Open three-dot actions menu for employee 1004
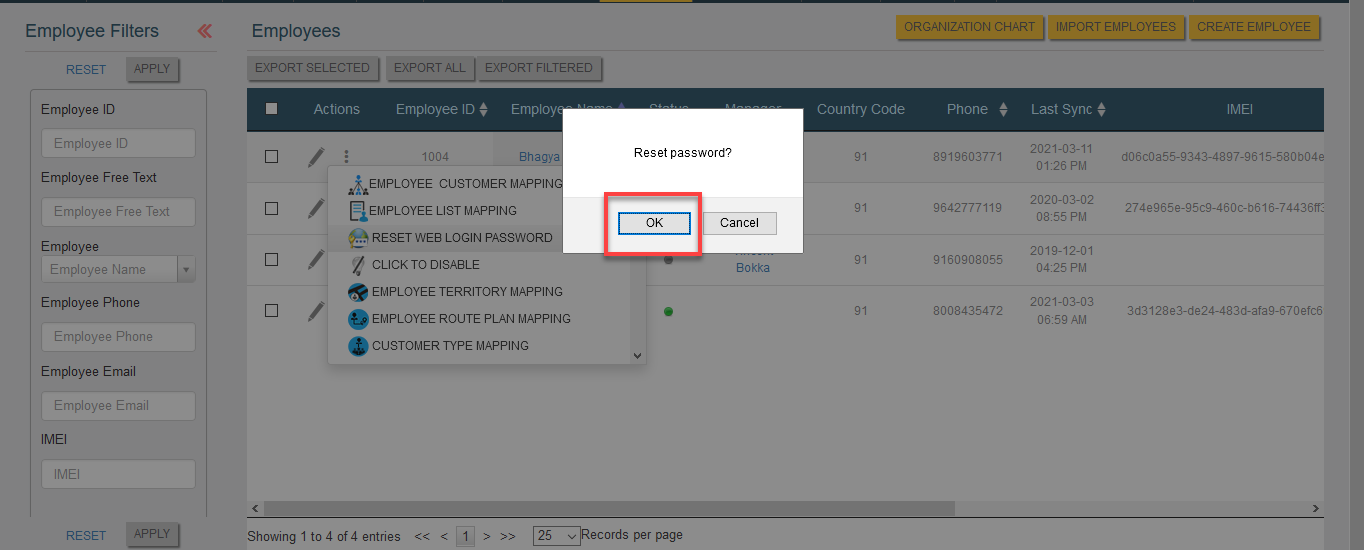The height and width of the screenshot is (550, 1364). point(346,157)
